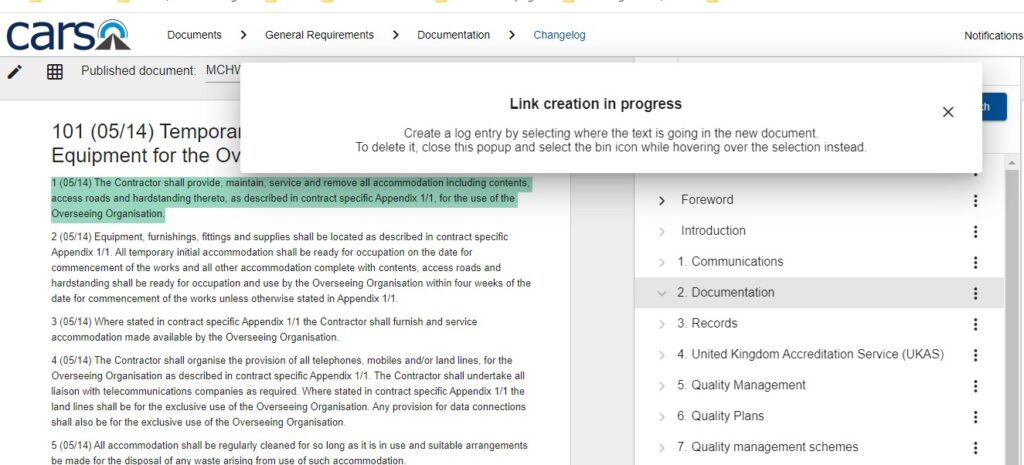
Task: Open three-dot menu for Quality Plans
Action: (975, 417)
